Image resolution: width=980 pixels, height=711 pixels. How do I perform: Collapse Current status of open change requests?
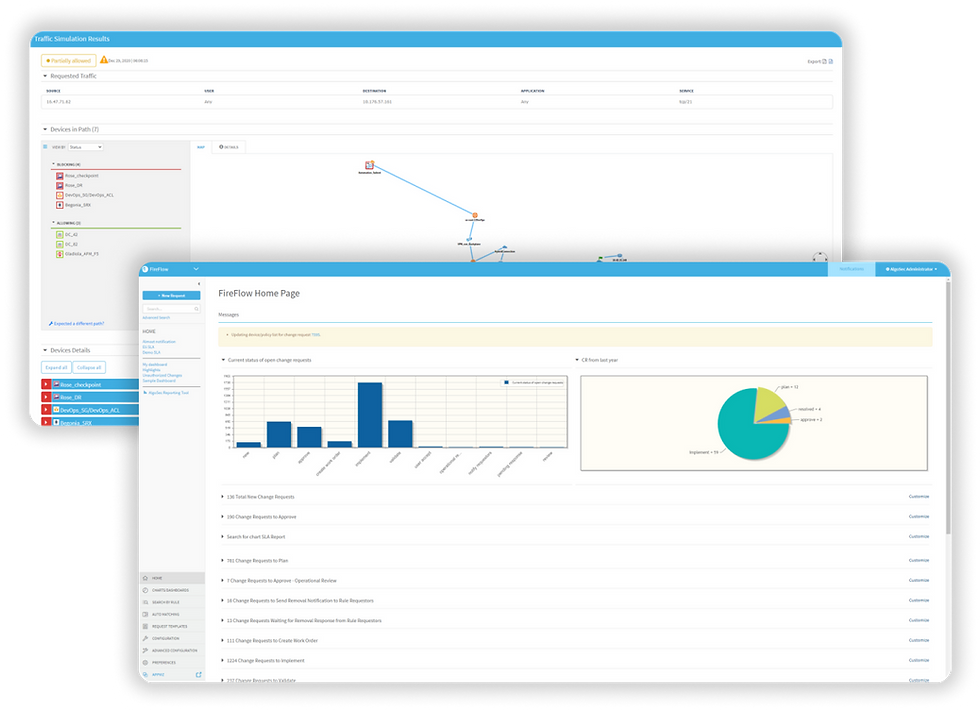coord(223,360)
